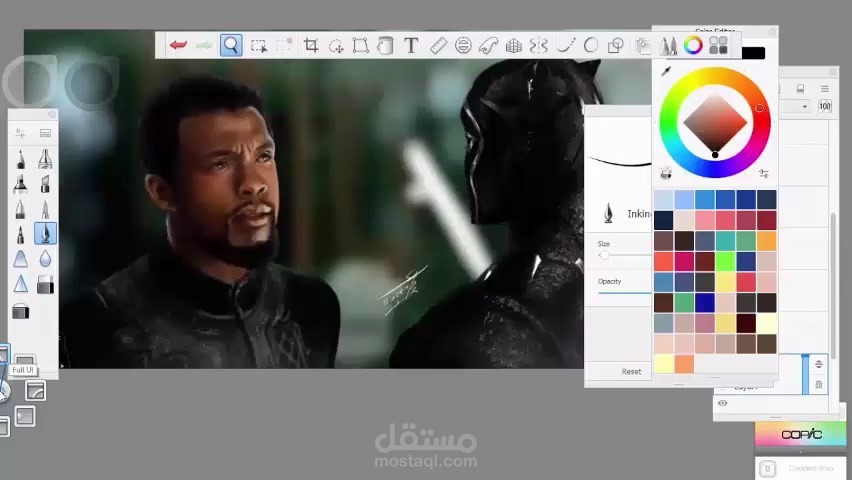The width and height of the screenshot is (852, 480).
Task: Toggle the Symmetry tool
Action: (538, 46)
